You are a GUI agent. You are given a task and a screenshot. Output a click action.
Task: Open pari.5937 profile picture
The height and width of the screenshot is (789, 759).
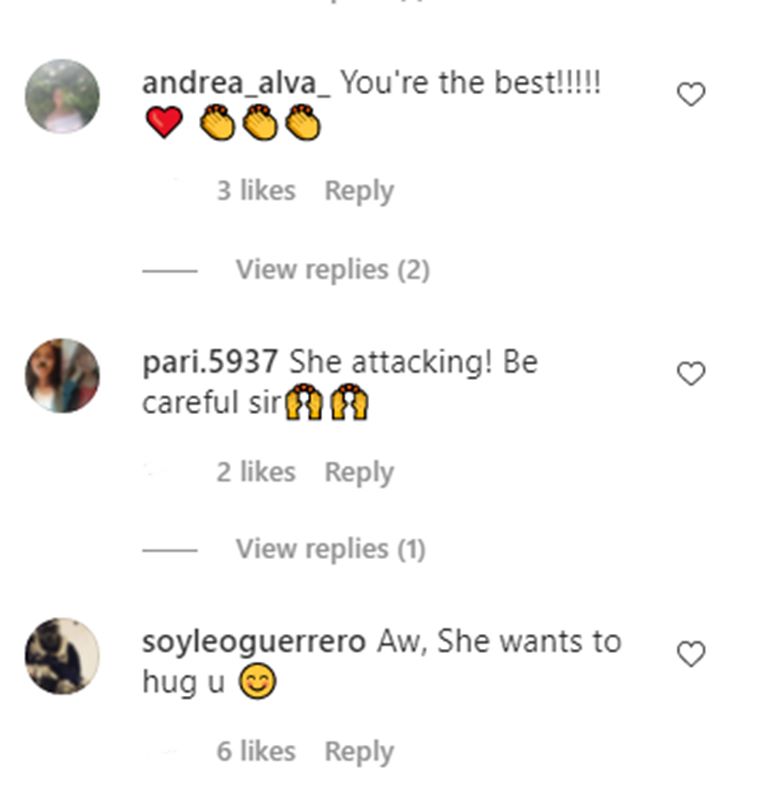point(62,376)
